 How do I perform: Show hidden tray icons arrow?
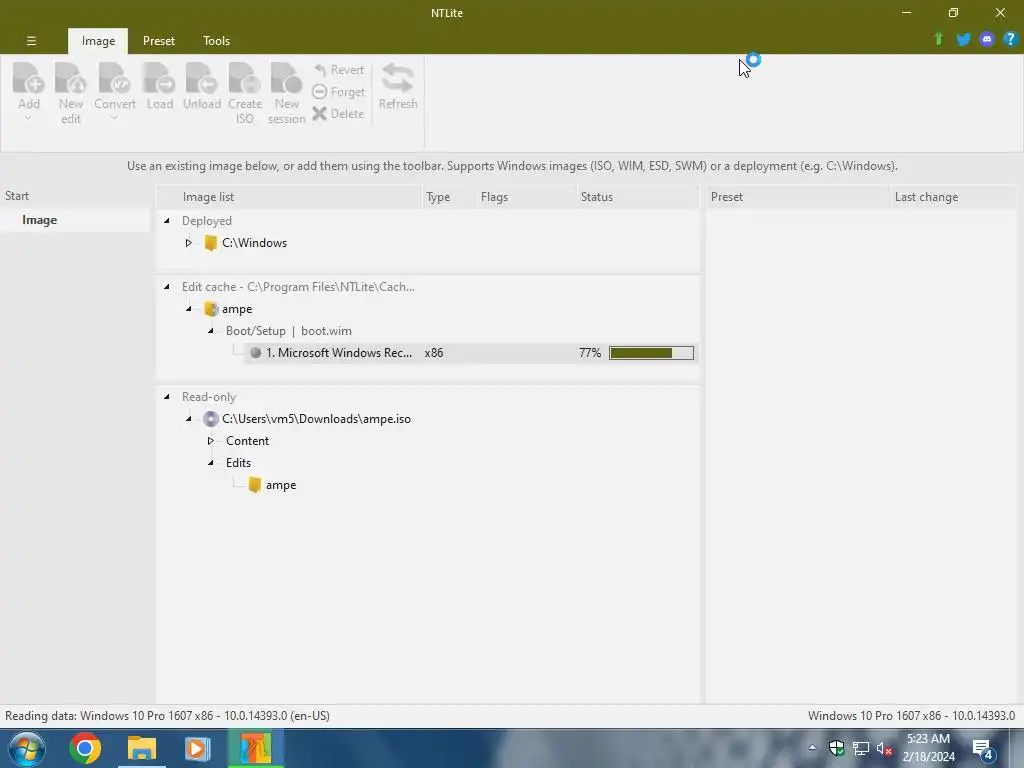point(812,748)
